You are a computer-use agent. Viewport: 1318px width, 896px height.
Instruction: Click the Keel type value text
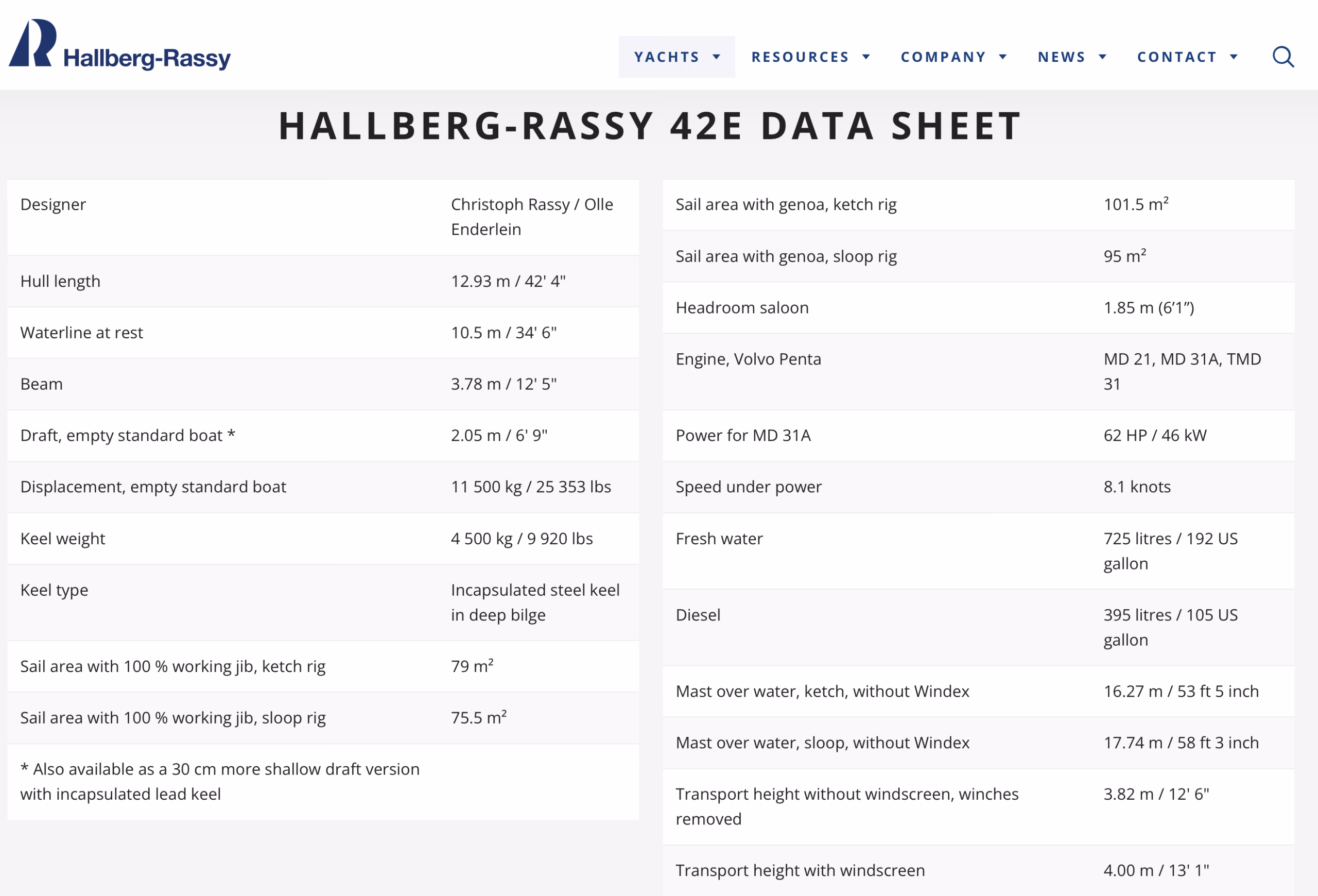(x=535, y=602)
